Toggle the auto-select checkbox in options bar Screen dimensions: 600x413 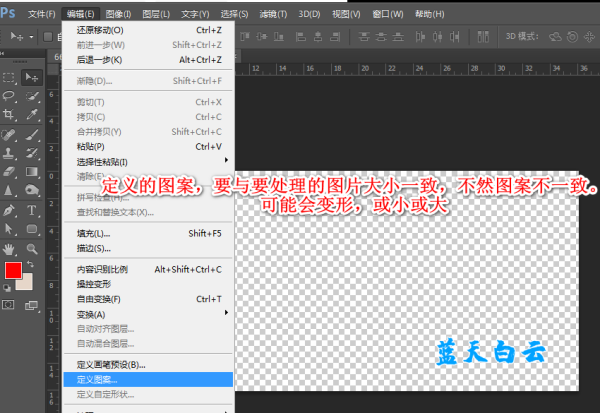[x=46, y=37]
